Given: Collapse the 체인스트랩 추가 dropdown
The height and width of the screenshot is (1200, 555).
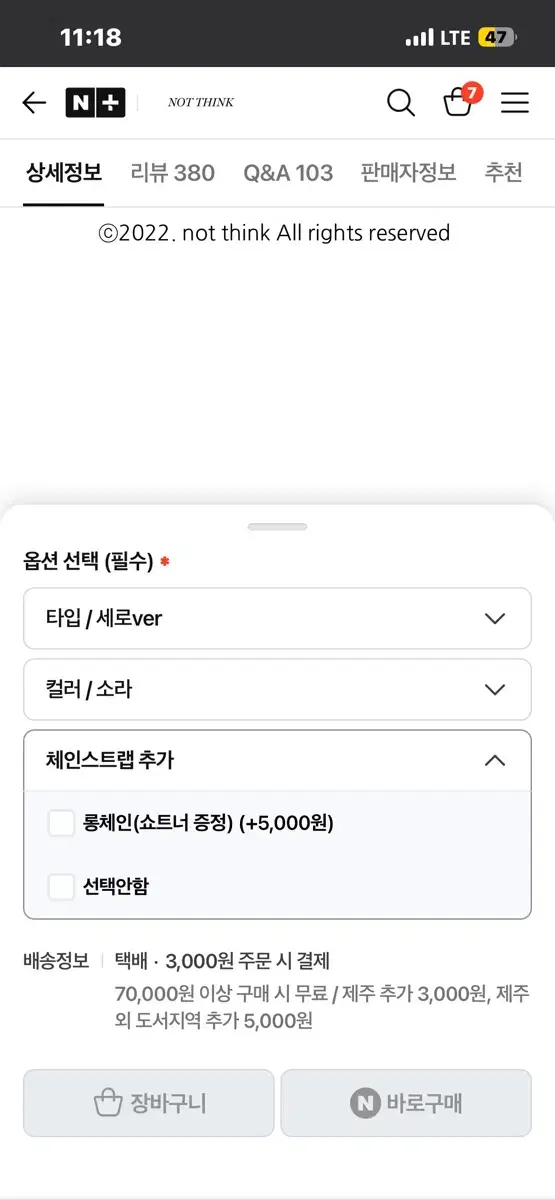Looking at the screenshot, I should (x=277, y=760).
